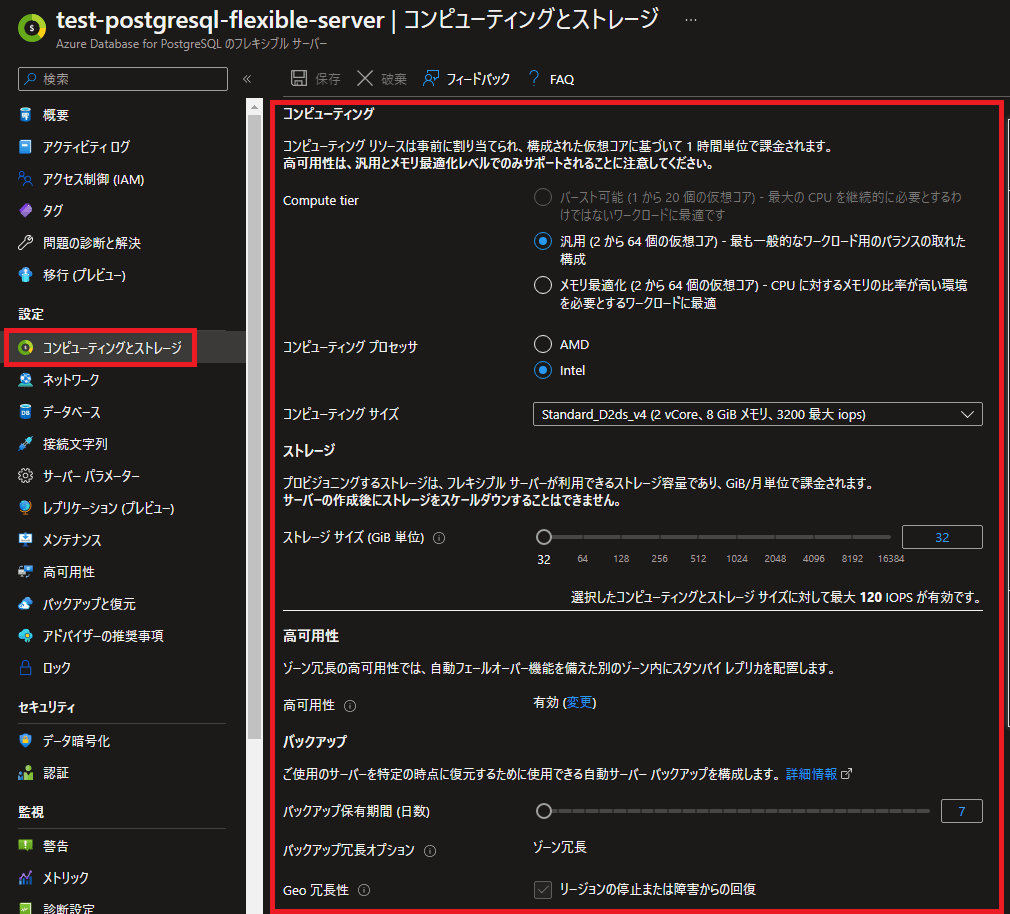
Task: Click the レプリケーション (プレビュー) globe icon
Action: [25, 508]
